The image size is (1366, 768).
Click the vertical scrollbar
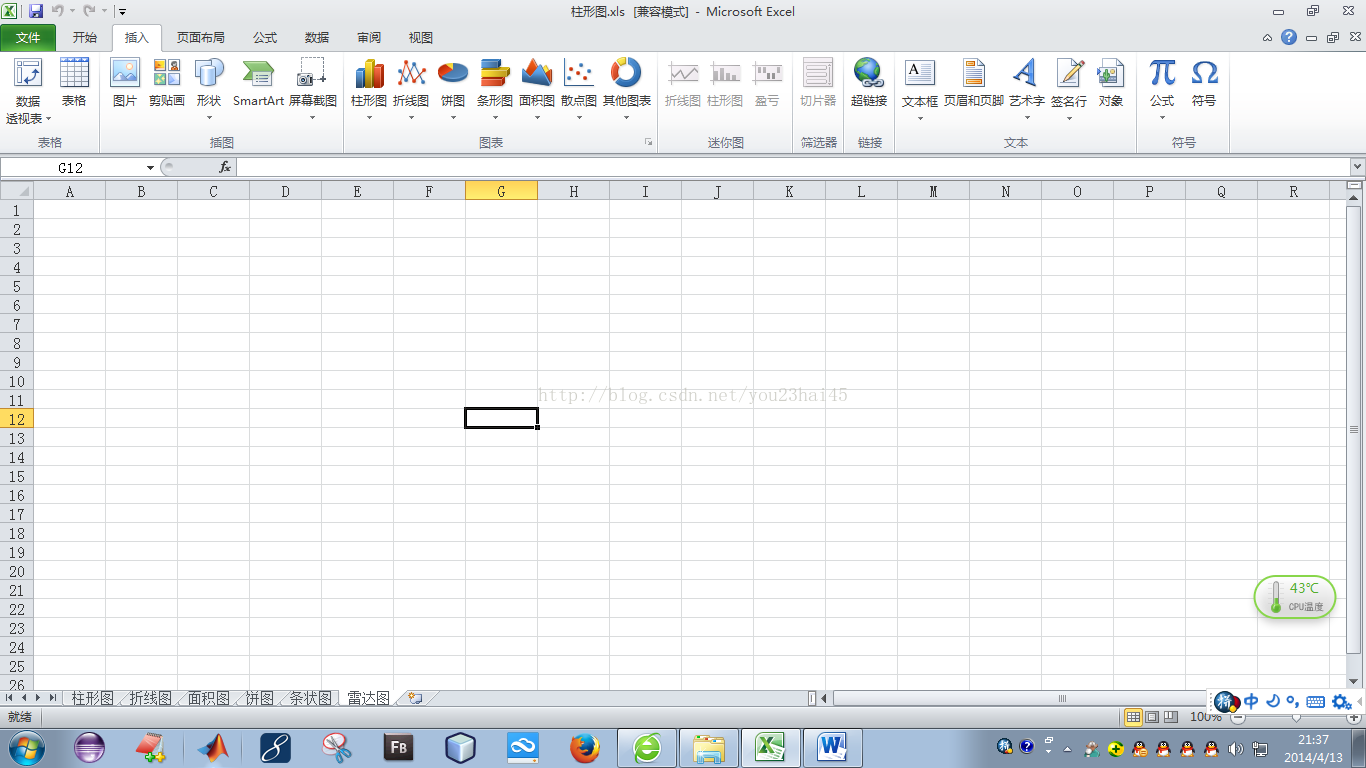tap(1354, 429)
